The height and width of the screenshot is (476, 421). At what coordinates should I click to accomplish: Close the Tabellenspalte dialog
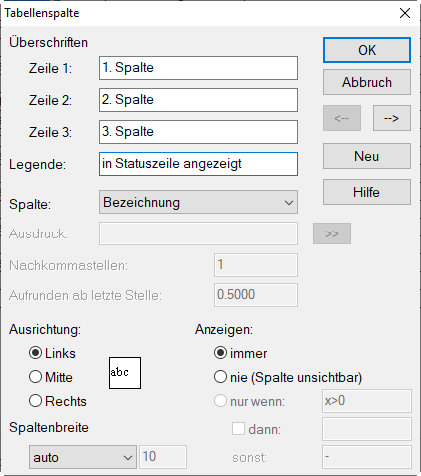(x=405, y=13)
